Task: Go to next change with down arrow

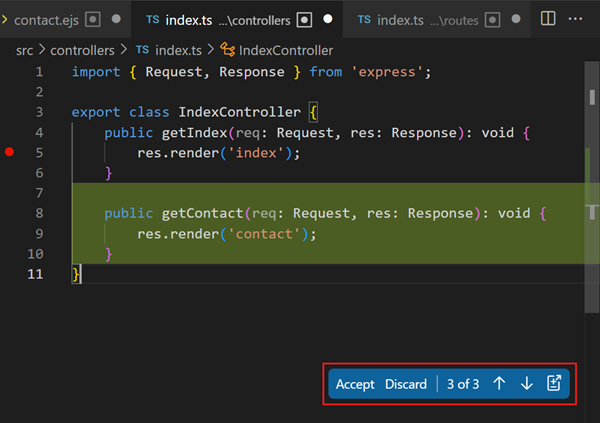Action: coord(526,384)
